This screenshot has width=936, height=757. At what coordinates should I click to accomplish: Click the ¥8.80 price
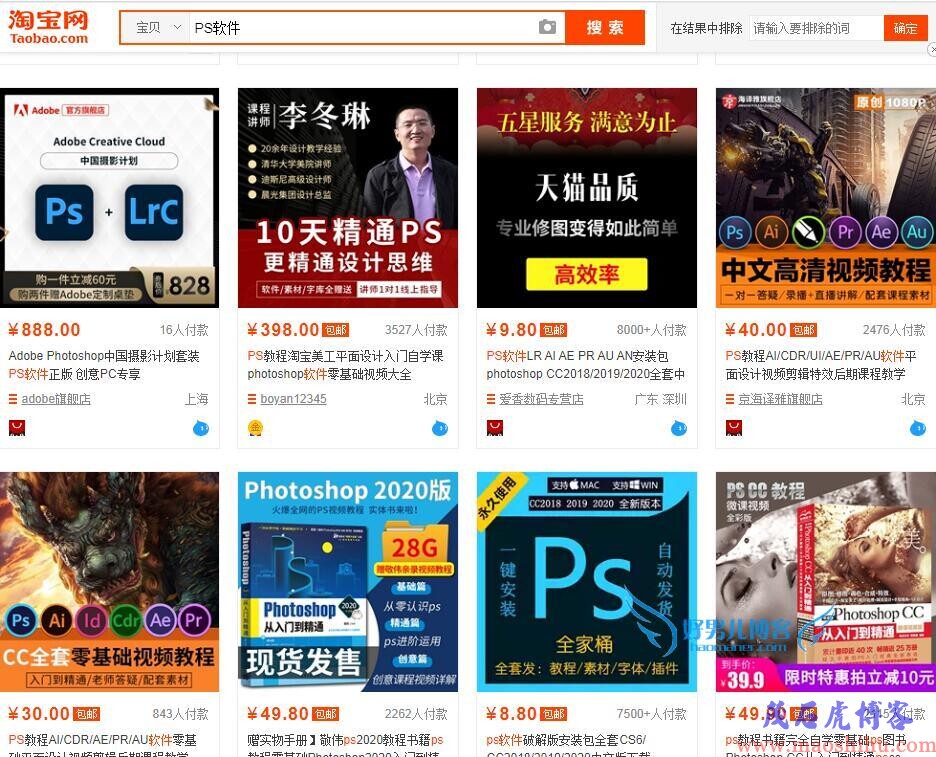tap(511, 713)
